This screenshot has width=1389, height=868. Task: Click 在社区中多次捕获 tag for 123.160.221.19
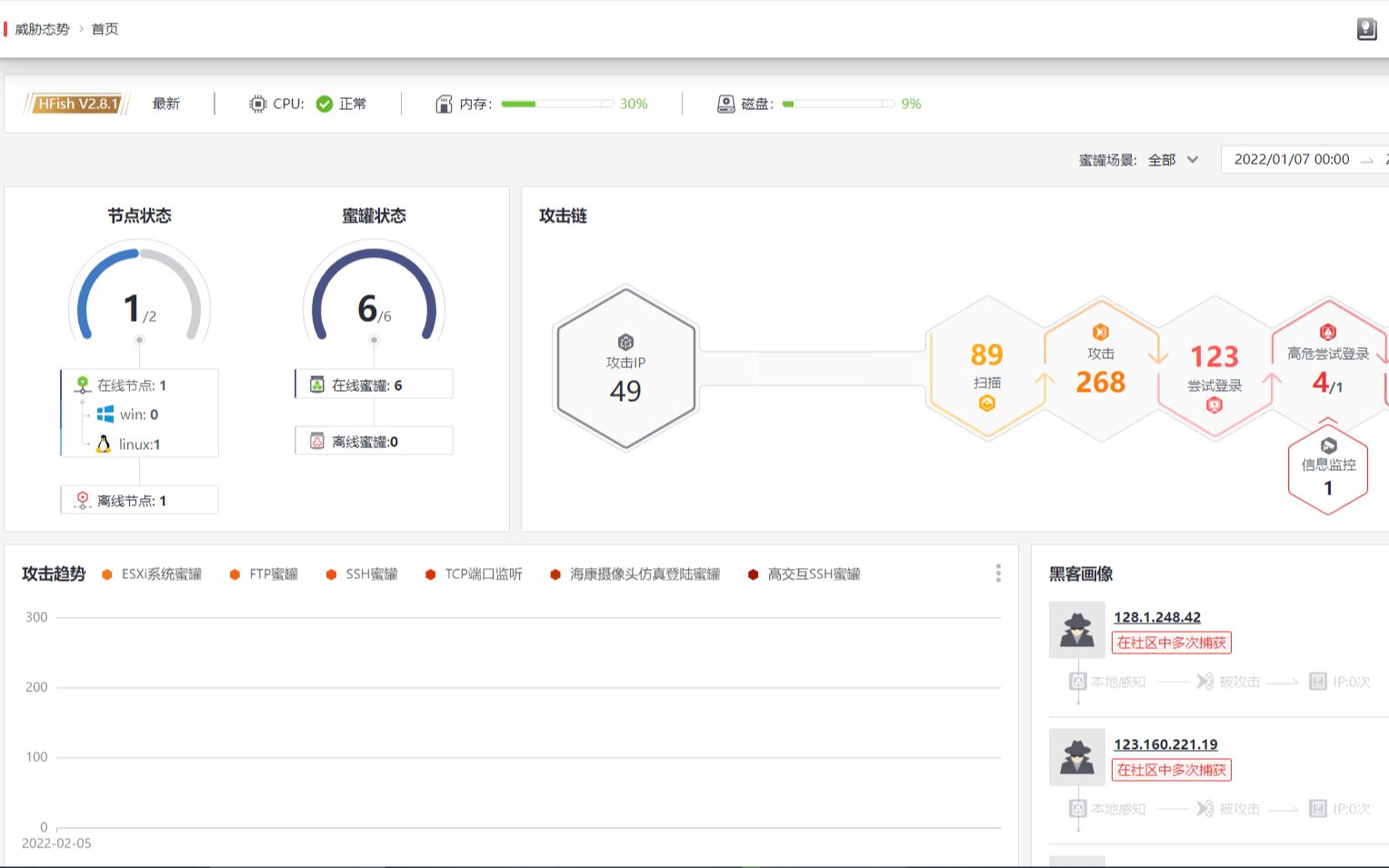(x=1172, y=770)
